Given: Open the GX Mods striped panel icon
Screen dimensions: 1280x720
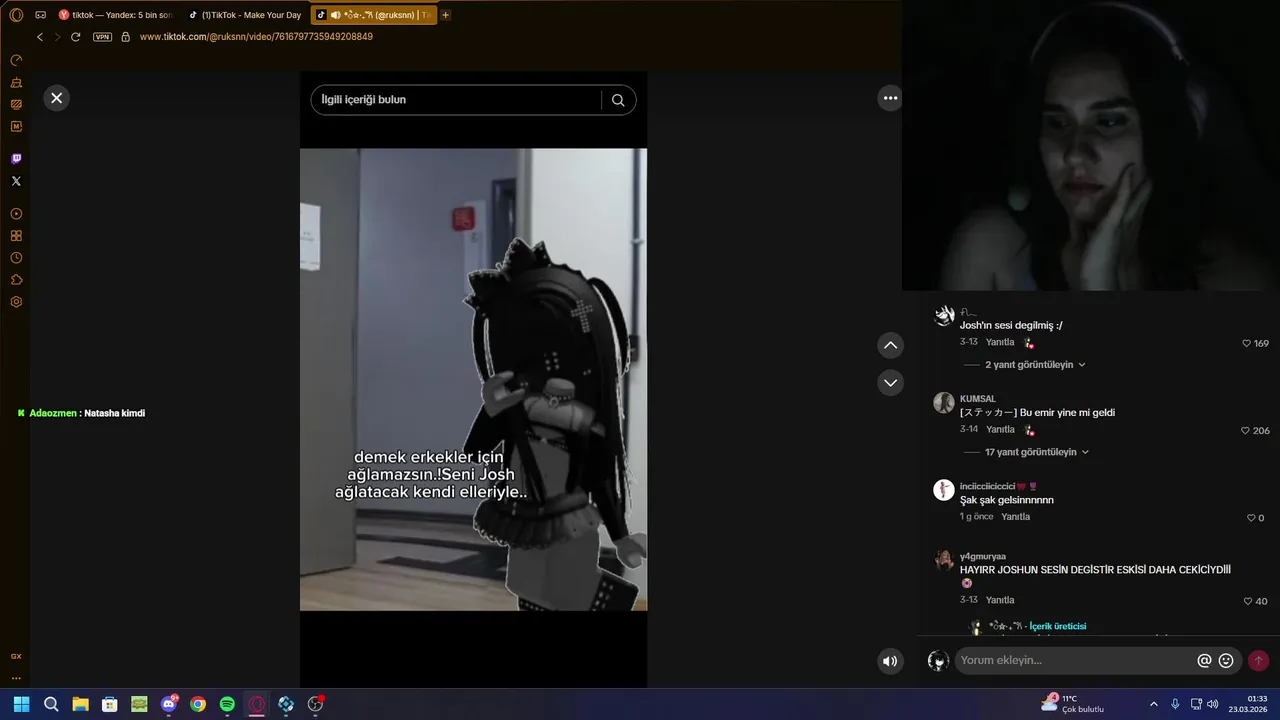Looking at the screenshot, I should tap(16, 104).
